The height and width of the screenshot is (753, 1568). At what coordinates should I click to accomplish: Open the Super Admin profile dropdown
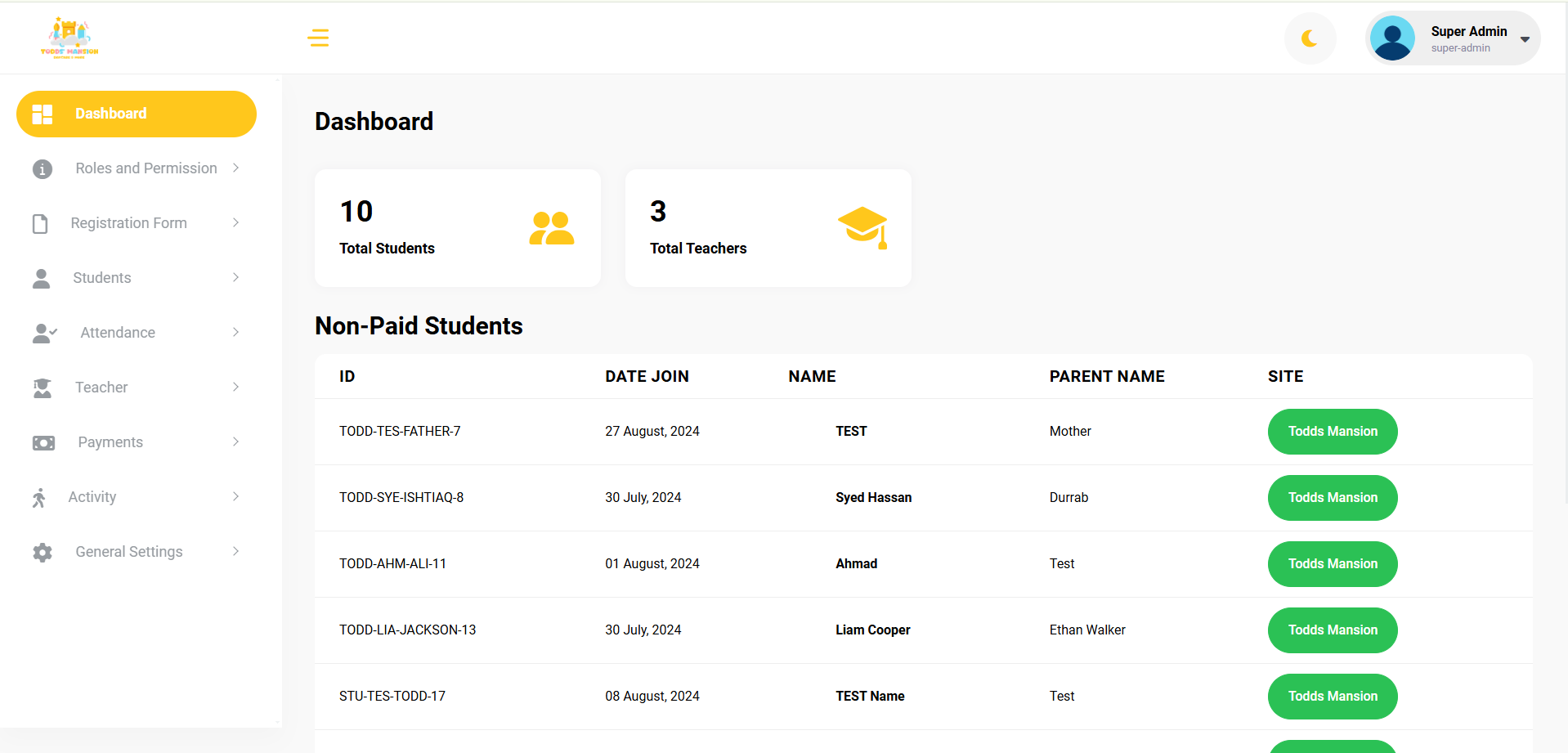tap(1525, 39)
